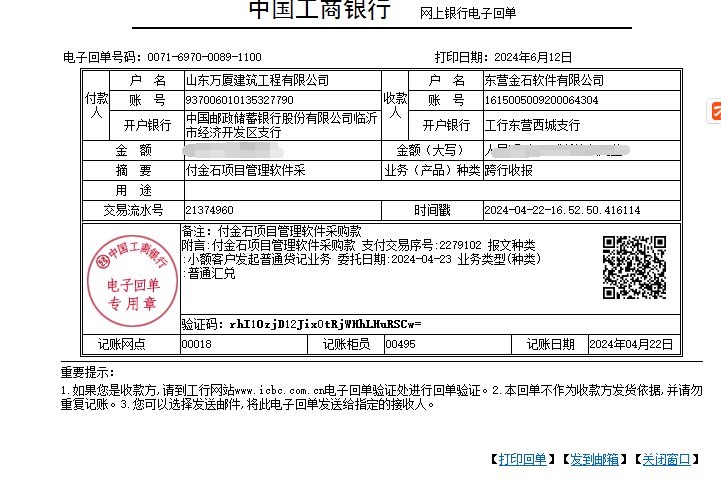Select timestamp 2024-04-22-16.52.50.416114
Image resolution: width=721 pixels, height=481 pixels.
pos(562,210)
